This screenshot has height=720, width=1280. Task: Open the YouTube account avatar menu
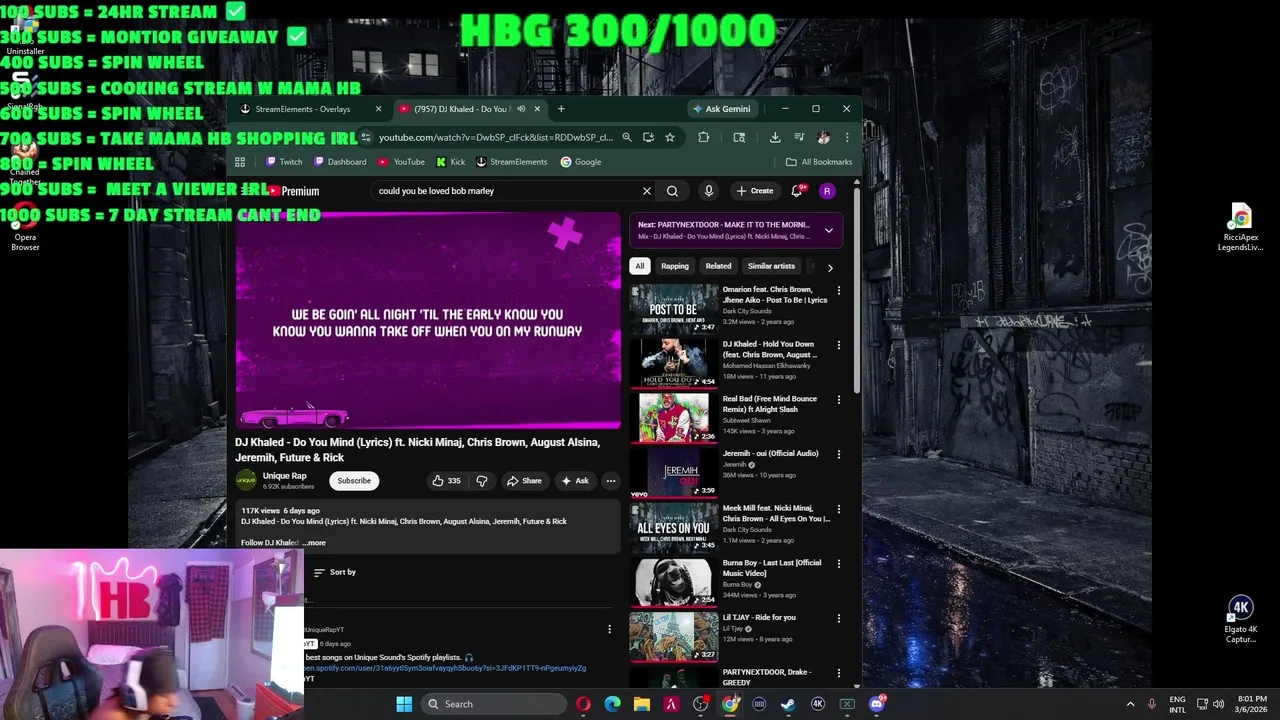tap(827, 191)
